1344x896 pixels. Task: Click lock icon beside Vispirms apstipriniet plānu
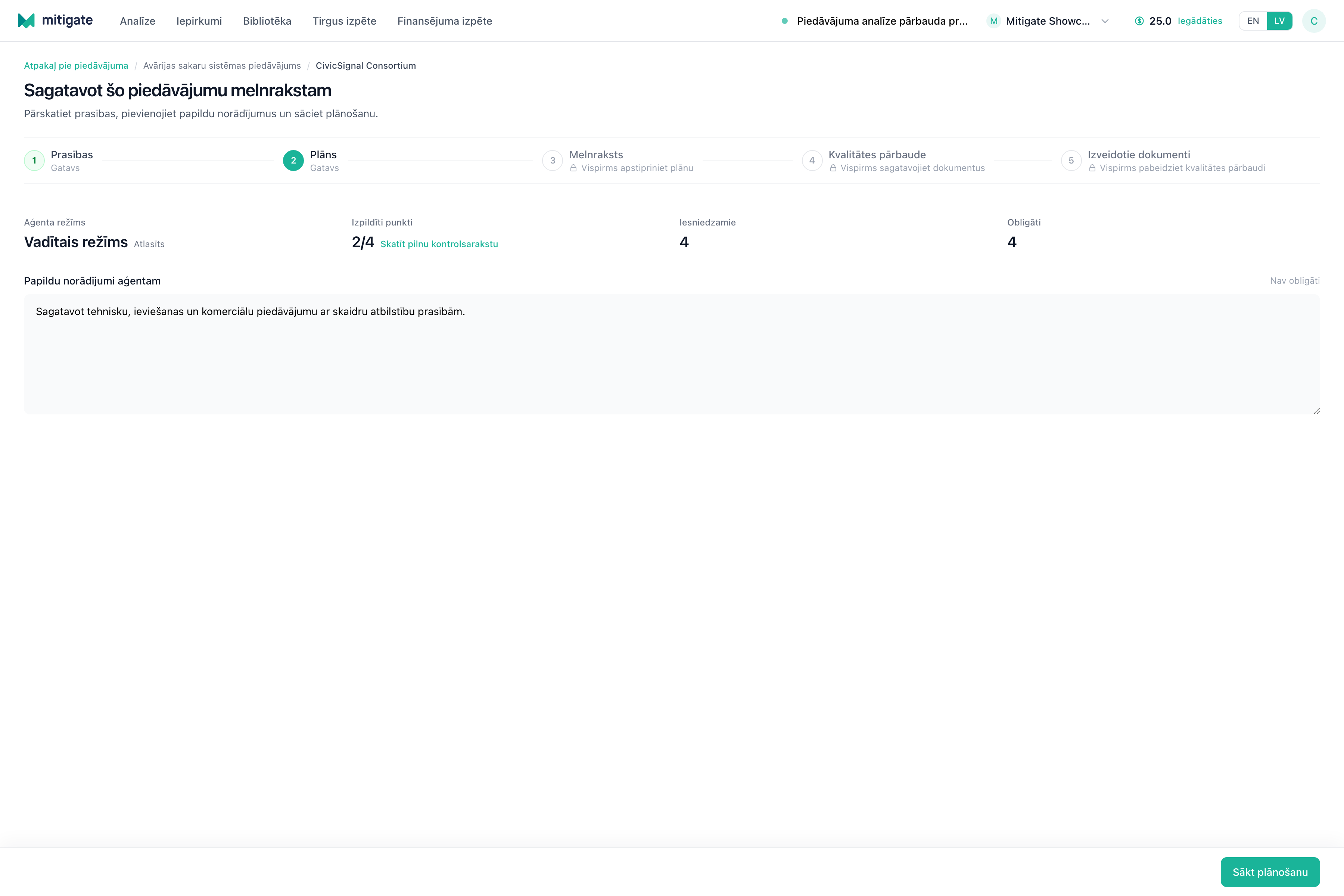point(573,168)
